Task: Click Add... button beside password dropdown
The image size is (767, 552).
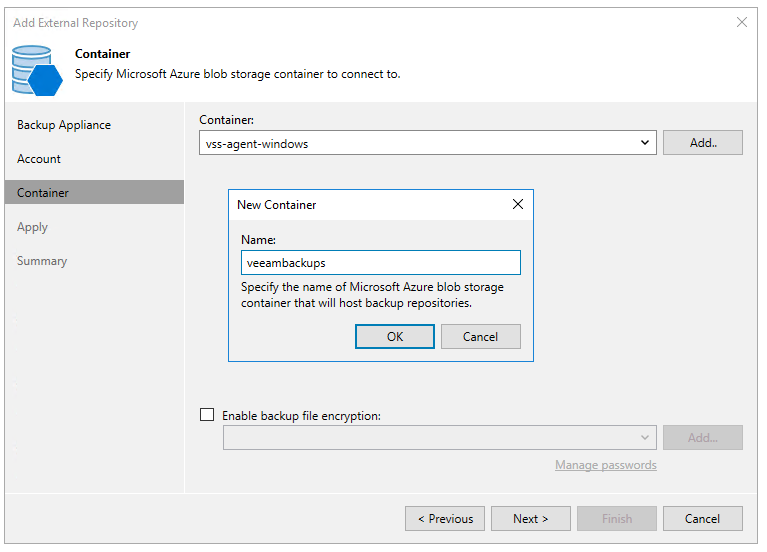Action: pyautogui.click(x=702, y=437)
